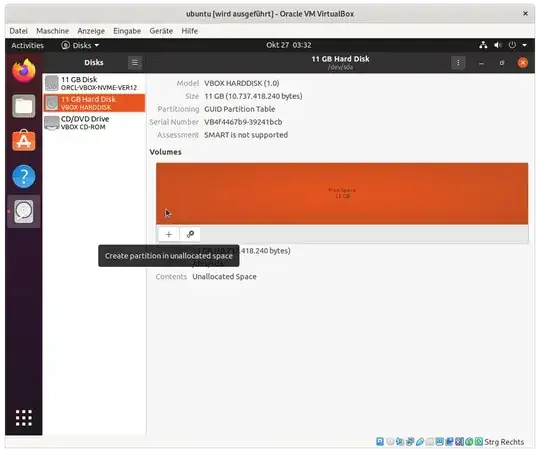Open the Disks app menu dropdown in top panel
Viewport: 540px width, 453px height.
coord(80,45)
